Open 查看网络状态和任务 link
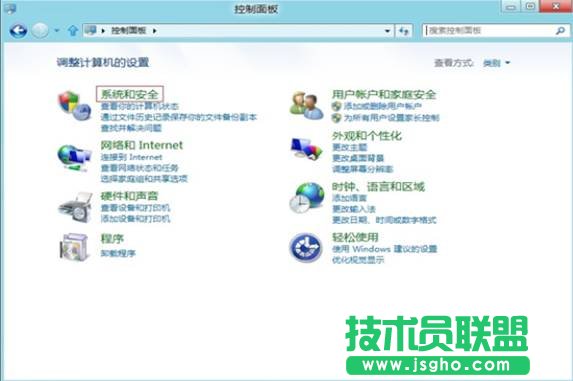573x381 pixels. [x=139, y=168]
